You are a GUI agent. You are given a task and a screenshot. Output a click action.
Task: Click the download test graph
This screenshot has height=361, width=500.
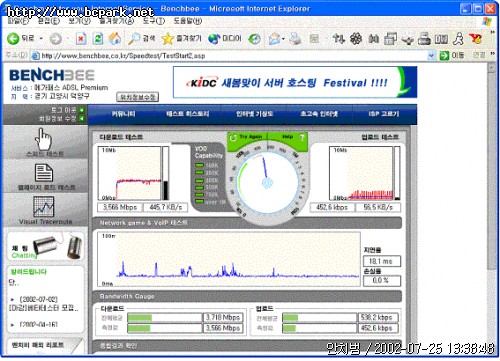tap(130, 173)
